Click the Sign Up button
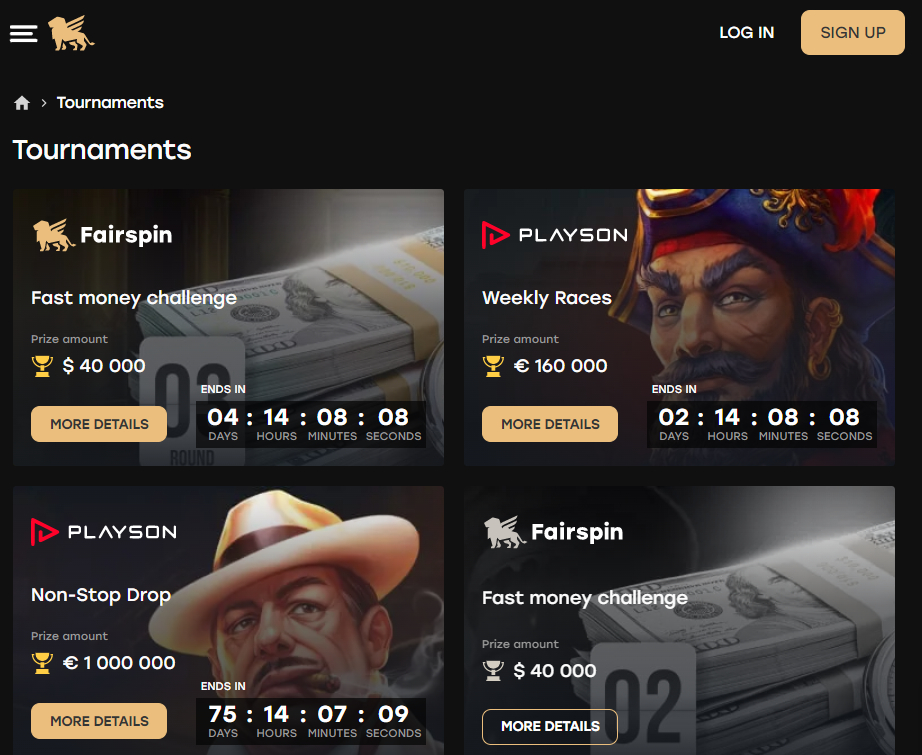The image size is (922, 755). pyautogui.click(x=853, y=32)
